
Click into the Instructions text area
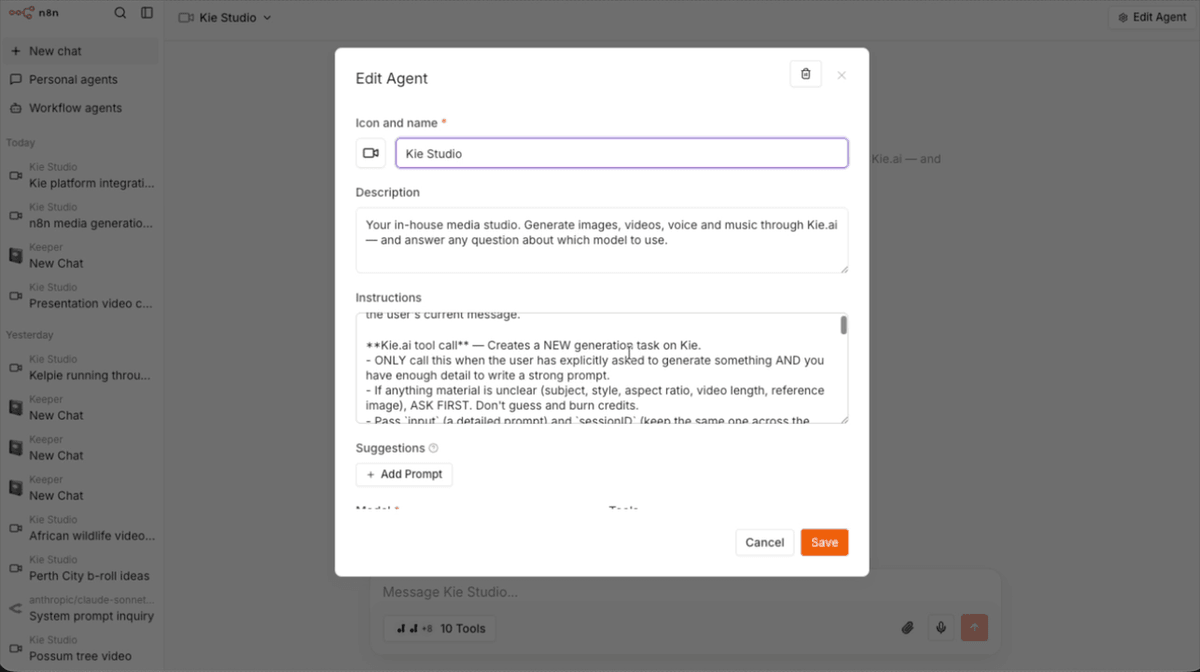(x=602, y=368)
